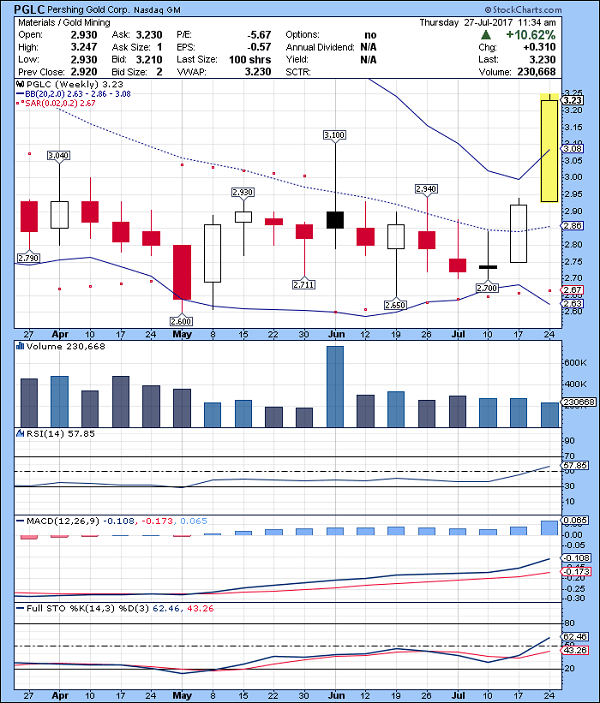Click the candlestick icon beside PGLC (Weekly)
600x703 pixels.
click(x=20, y=84)
